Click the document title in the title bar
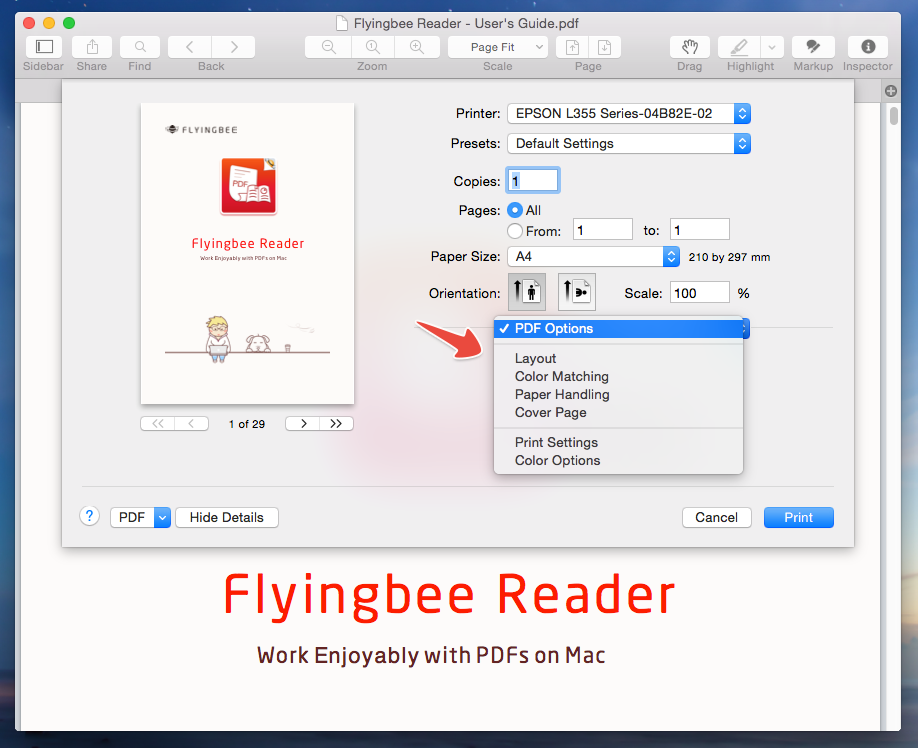This screenshot has height=748, width=918. pos(466,23)
